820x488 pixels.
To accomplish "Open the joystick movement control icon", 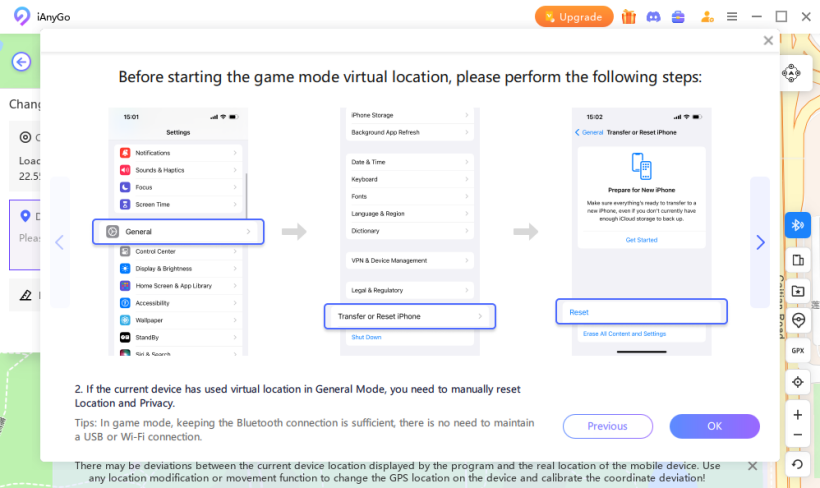I will [x=791, y=73].
